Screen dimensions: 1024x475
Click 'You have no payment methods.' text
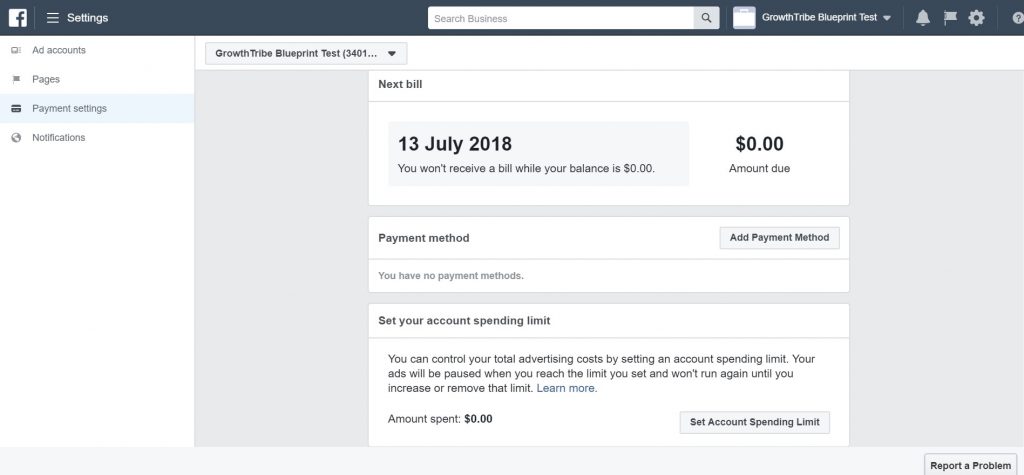pos(451,276)
